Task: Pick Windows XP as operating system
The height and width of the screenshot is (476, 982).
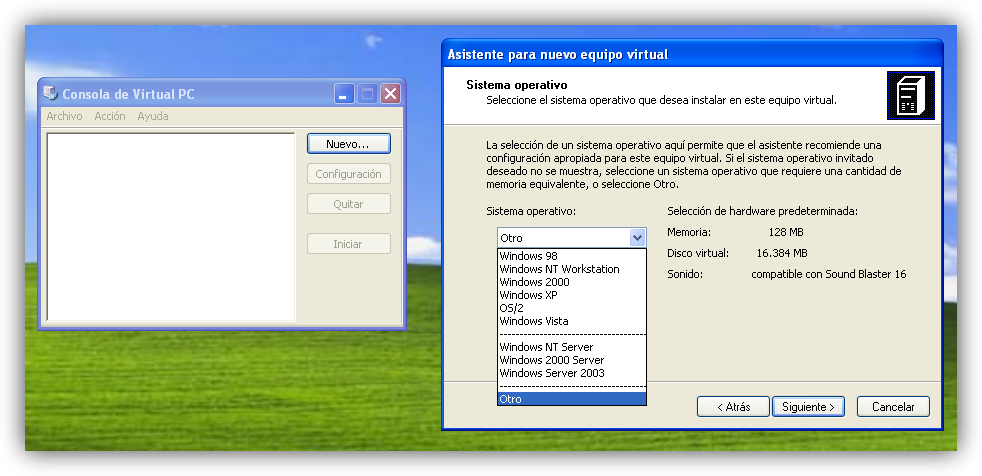Action: [x=528, y=295]
